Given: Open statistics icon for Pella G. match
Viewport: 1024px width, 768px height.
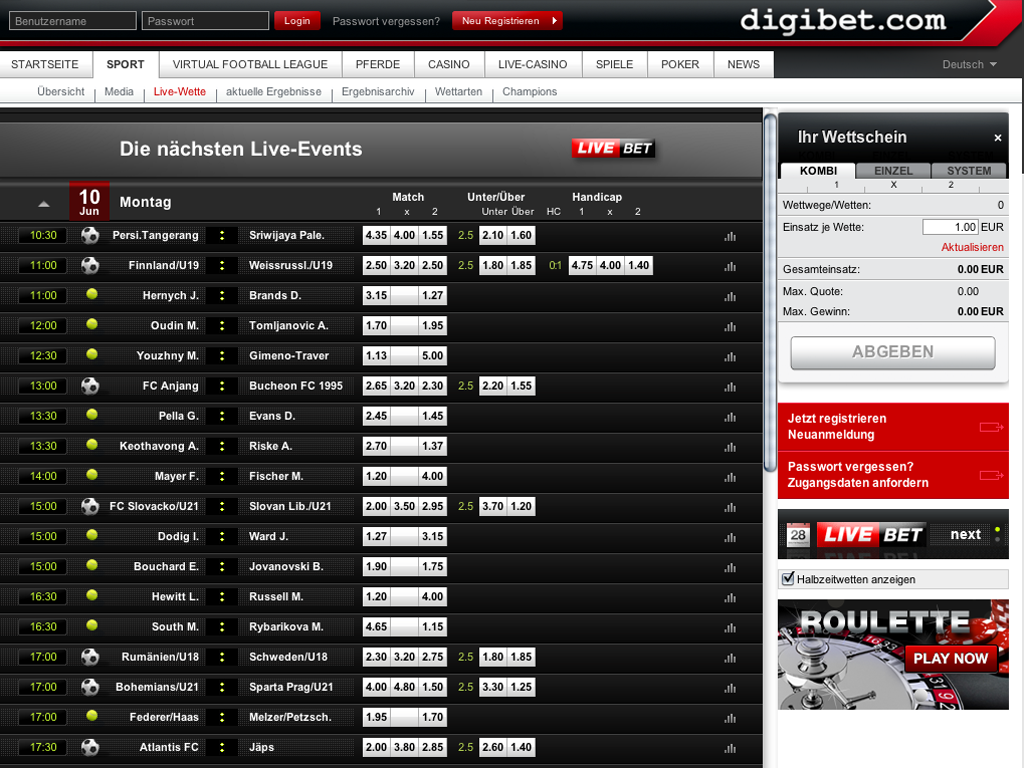Looking at the screenshot, I should tap(730, 417).
